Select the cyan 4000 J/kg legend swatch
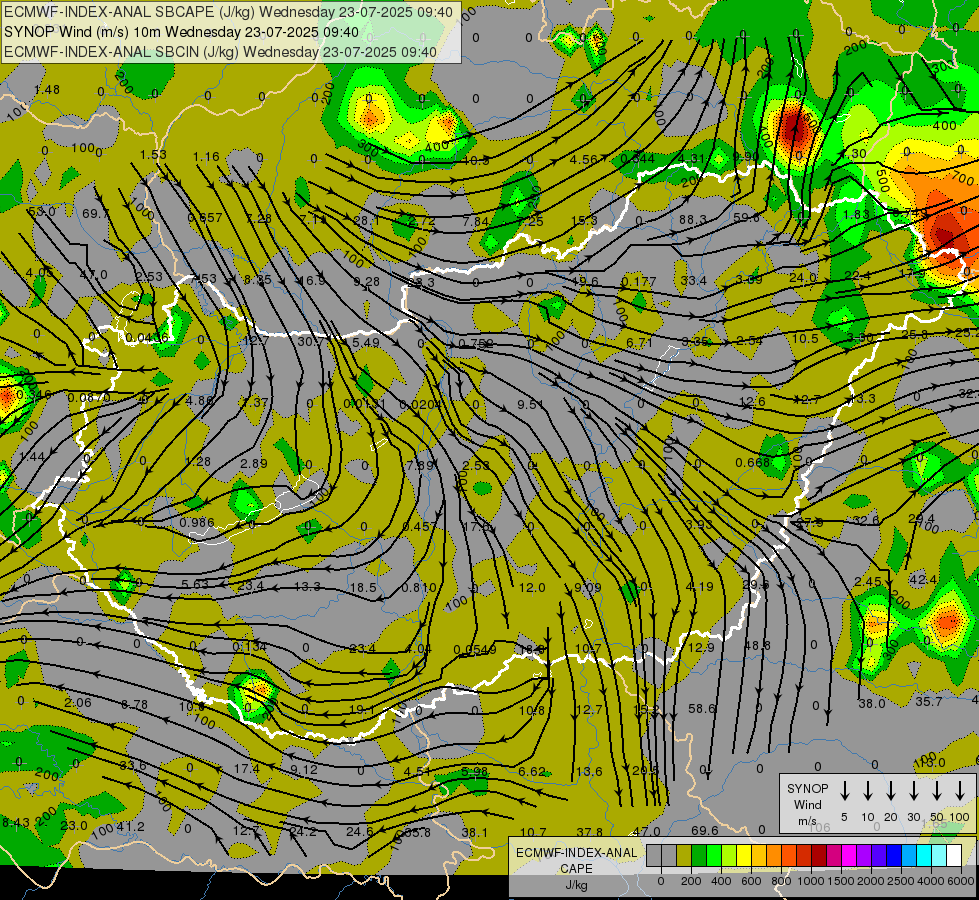Image resolution: width=979 pixels, height=900 pixels. click(923, 855)
